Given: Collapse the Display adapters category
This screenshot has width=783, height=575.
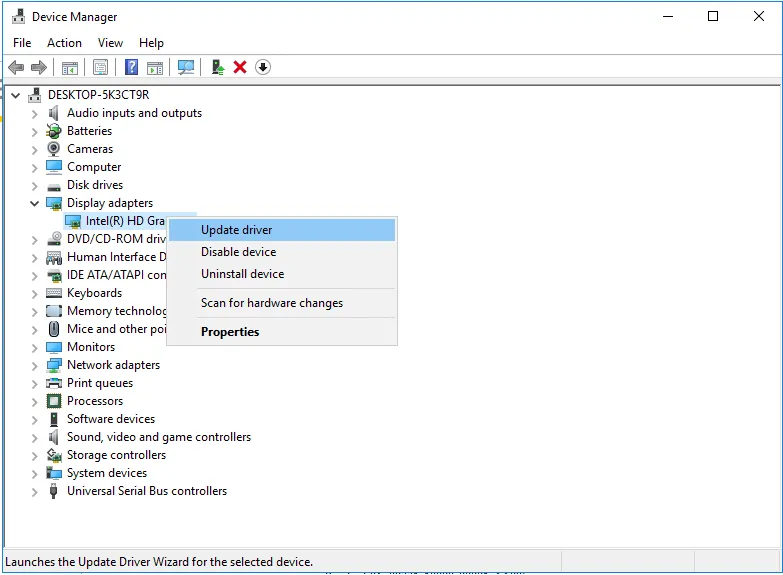Looking at the screenshot, I should point(35,203).
